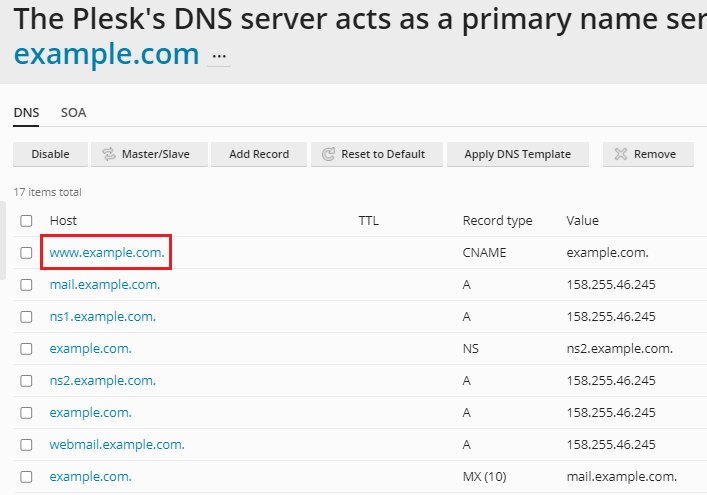Sort by the Host column header
Screen dimensions: 707x495
63,220
